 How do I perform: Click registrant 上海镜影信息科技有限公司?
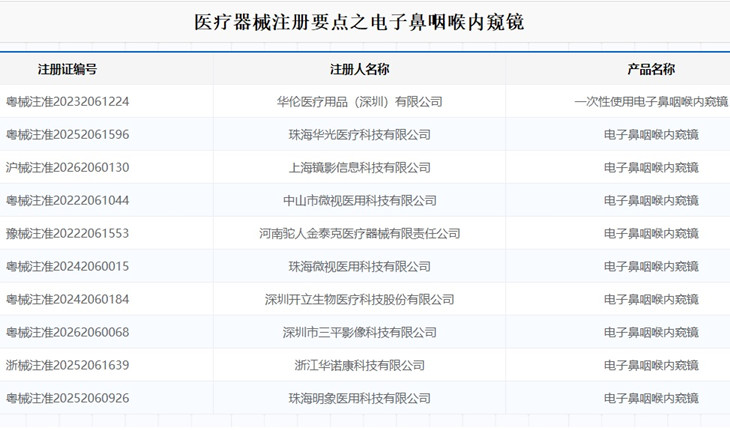click(x=359, y=168)
